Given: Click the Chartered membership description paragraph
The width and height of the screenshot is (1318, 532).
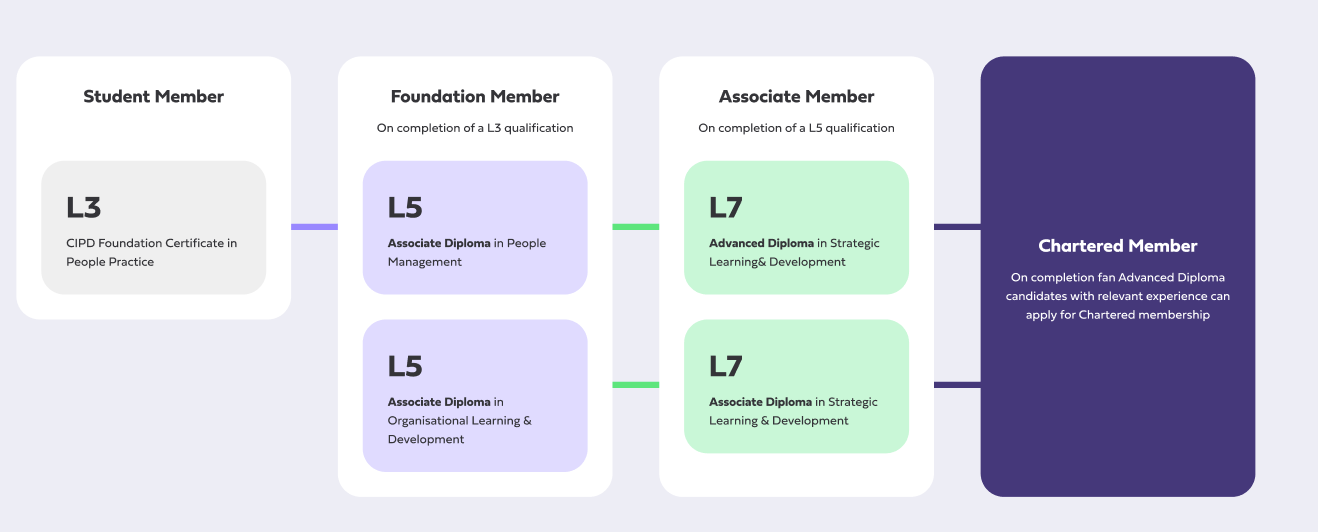Looking at the screenshot, I should (x=1117, y=296).
